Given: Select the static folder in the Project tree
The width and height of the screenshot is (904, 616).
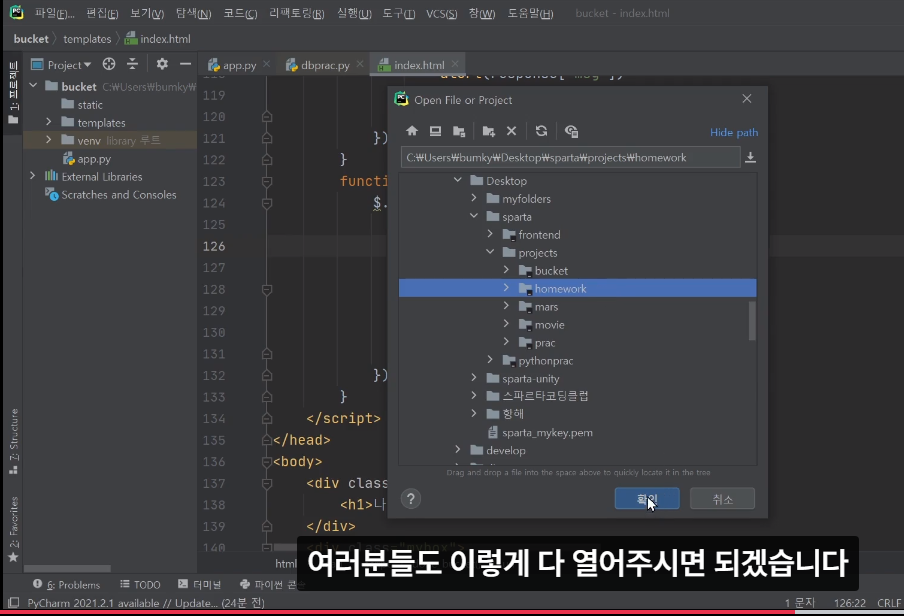Looking at the screenshot, I should click(90, 104).
